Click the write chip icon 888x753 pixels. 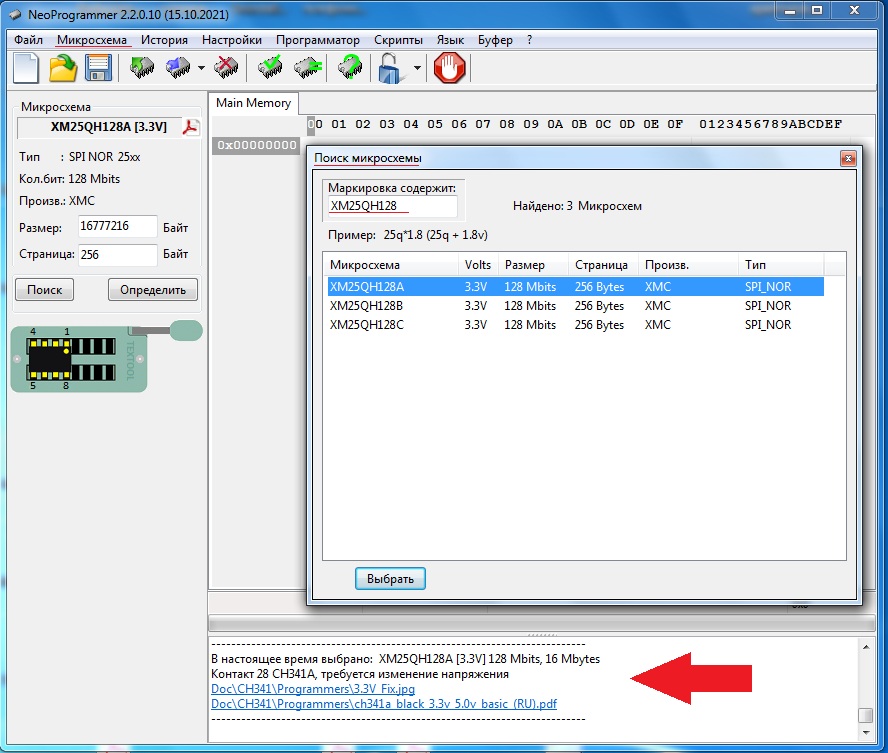[178, 68]
